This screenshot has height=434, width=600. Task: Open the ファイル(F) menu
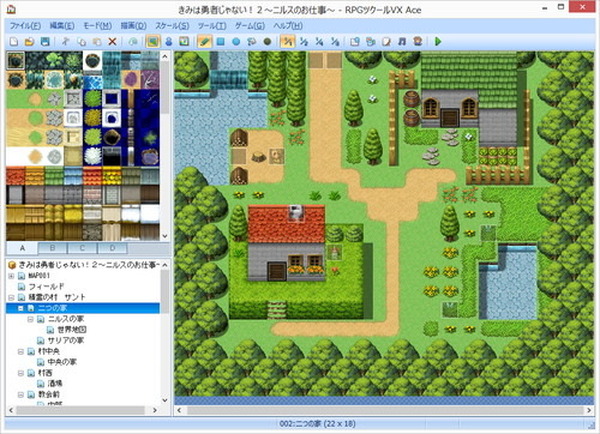pyautogui.click(x=25, y=26)
